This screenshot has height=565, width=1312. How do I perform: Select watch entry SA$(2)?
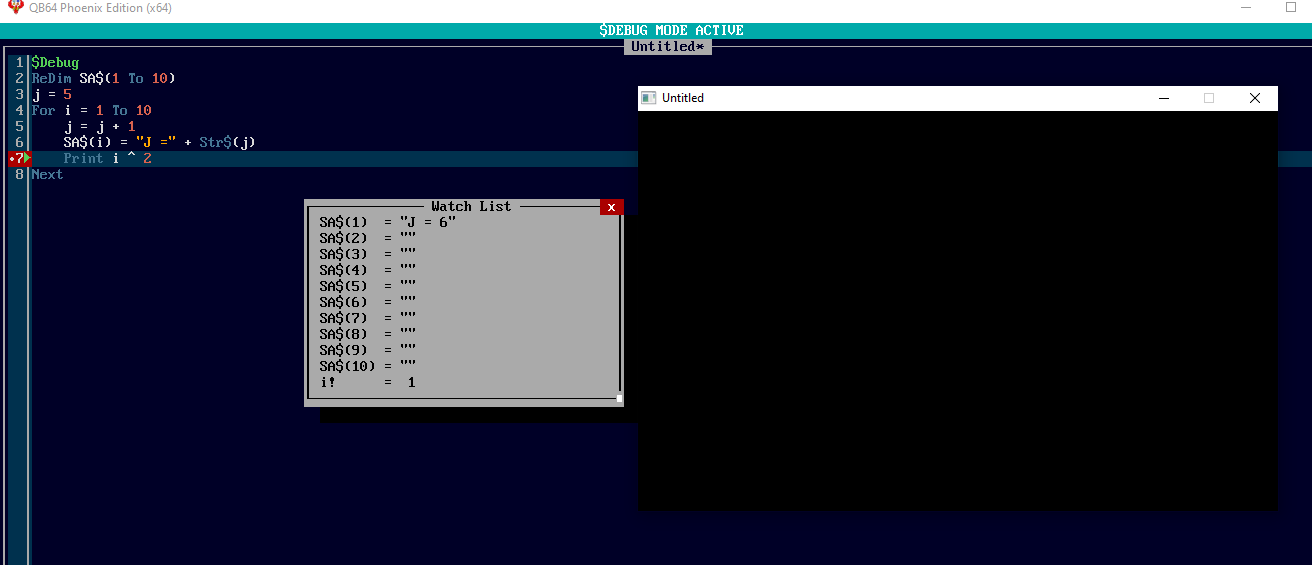(x=368, y=238)
